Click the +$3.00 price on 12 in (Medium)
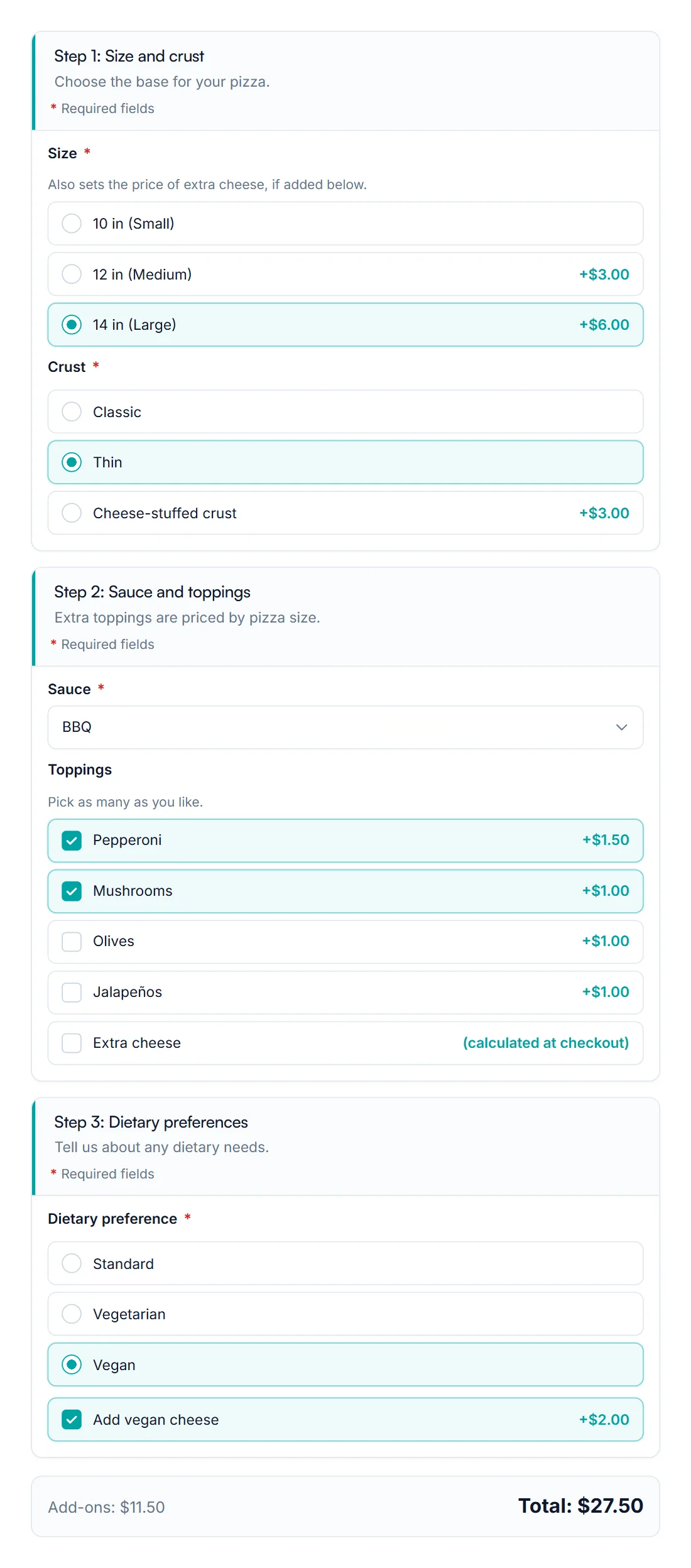The image size is (691, 1568). point(604,274)
